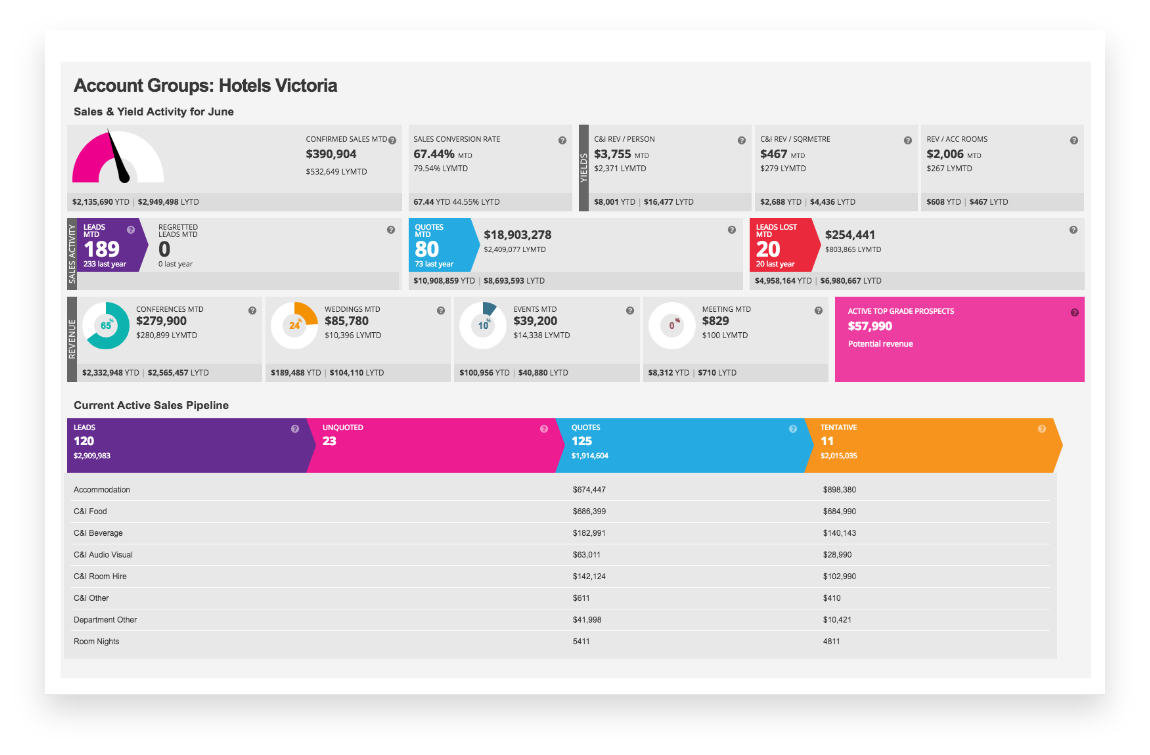Select the SALES ACTIVITY vertical tab
Viewport: 1150px width, 755px height.
tap(72, 250)
